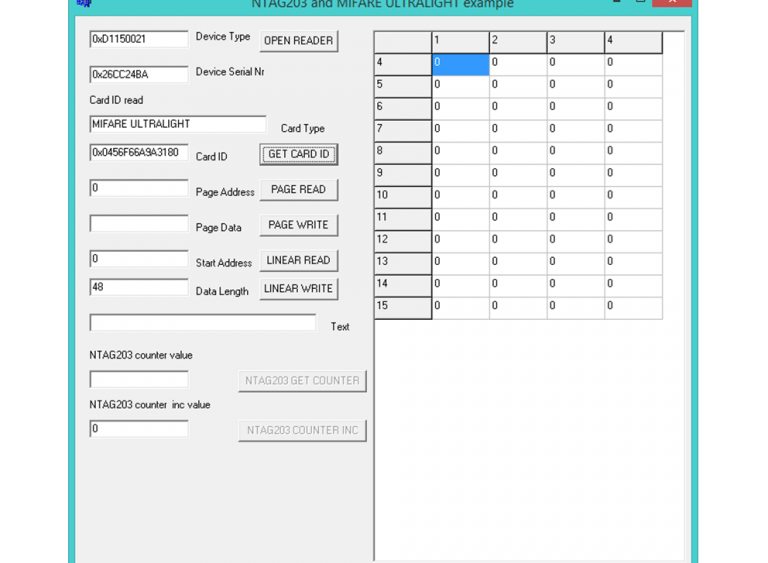Select row header 6 in the grid
This screenshot has height=563, width=768.
point(403,108)
